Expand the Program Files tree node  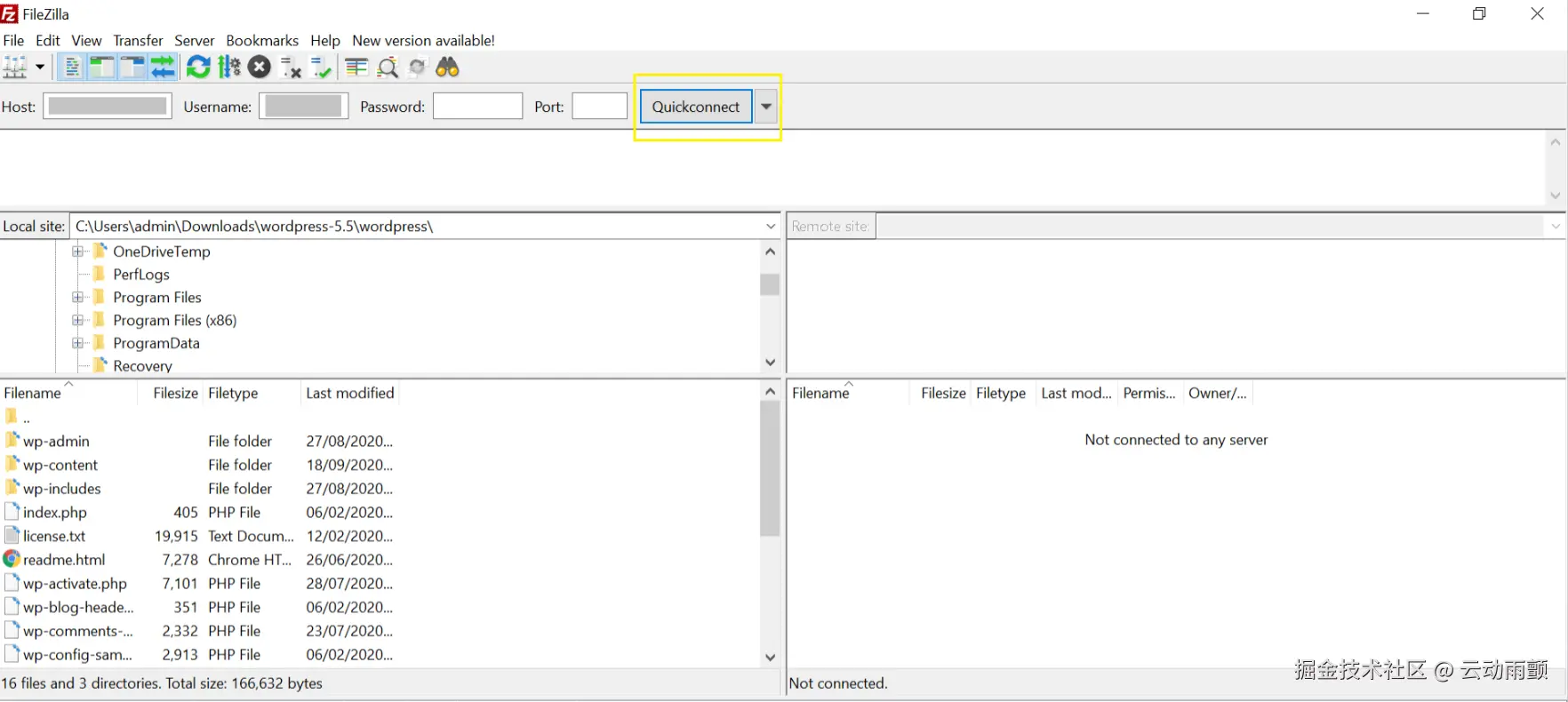point(78,298)
